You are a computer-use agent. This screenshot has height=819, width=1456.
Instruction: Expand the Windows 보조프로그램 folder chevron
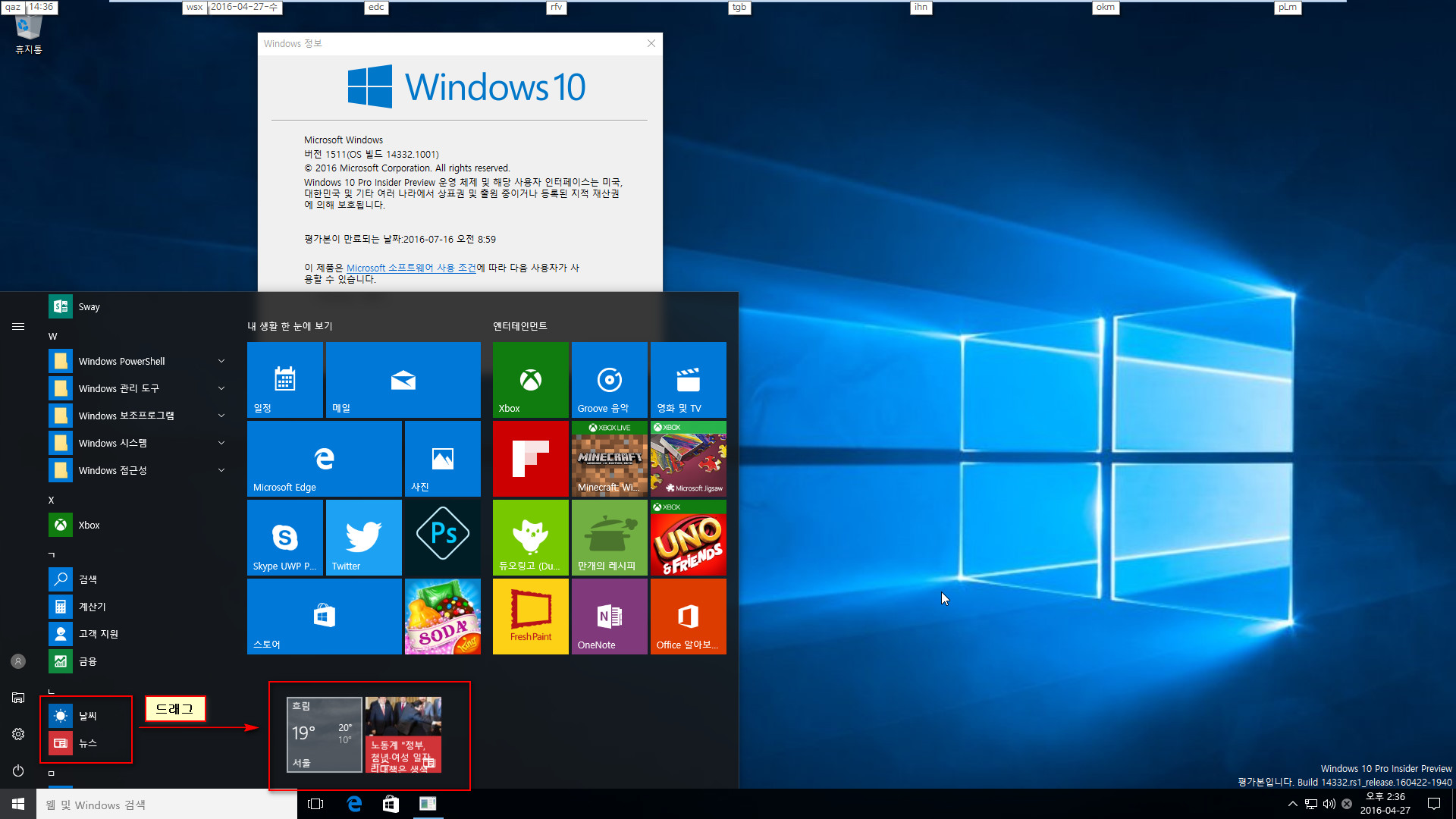tap(221, 416)
